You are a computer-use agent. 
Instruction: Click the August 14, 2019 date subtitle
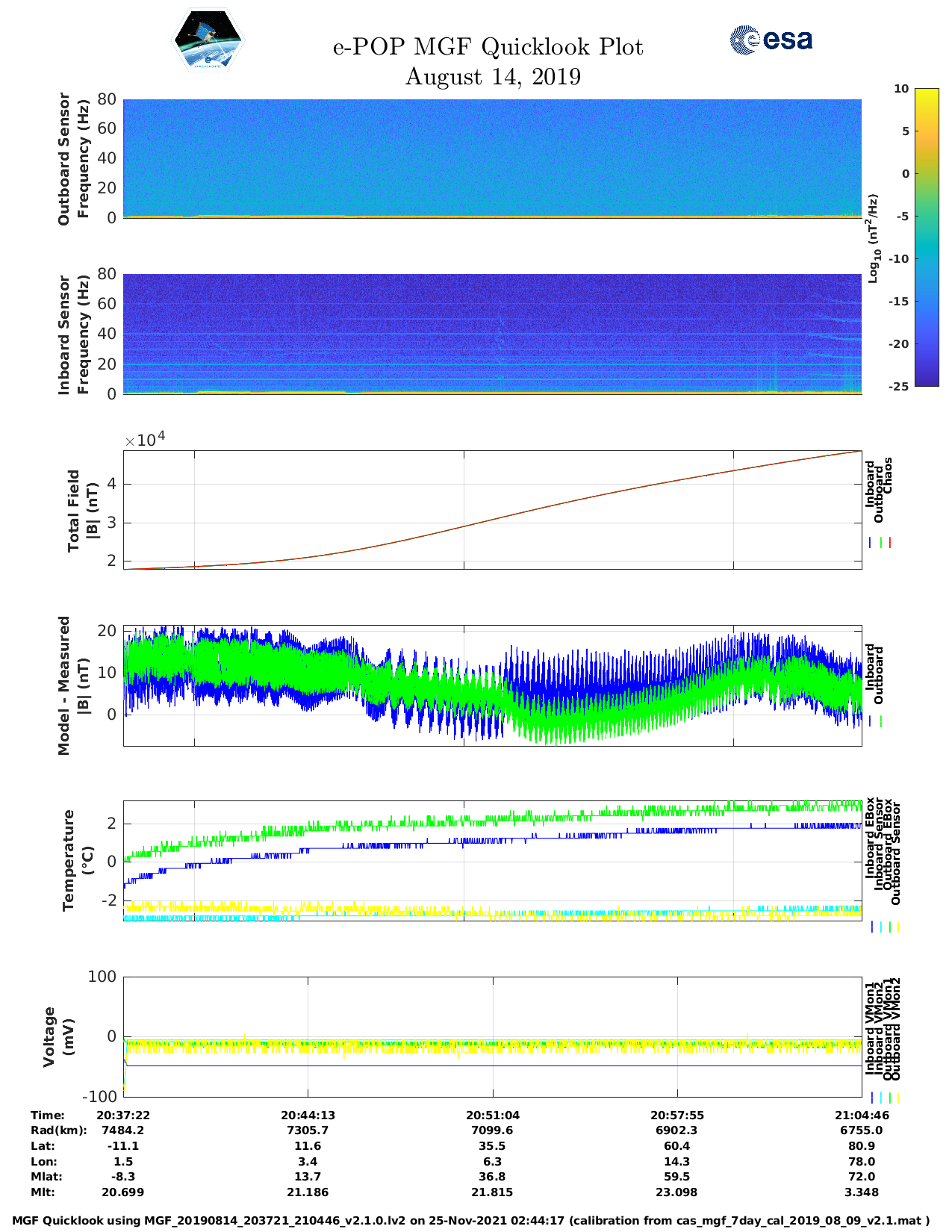coord(493,77)
